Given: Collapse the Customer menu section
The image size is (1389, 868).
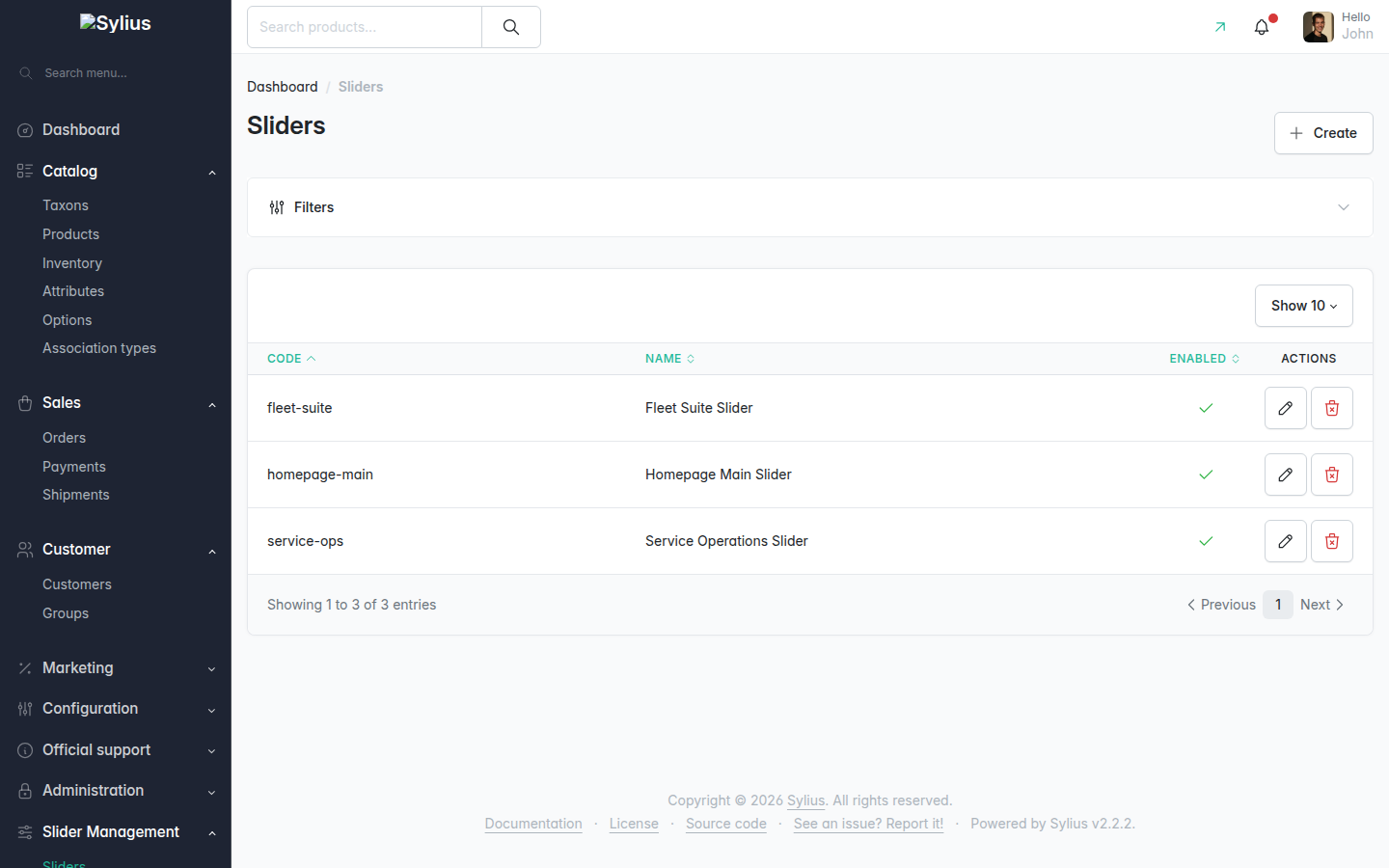Looking at the screenshot, I should coord(212,551).
